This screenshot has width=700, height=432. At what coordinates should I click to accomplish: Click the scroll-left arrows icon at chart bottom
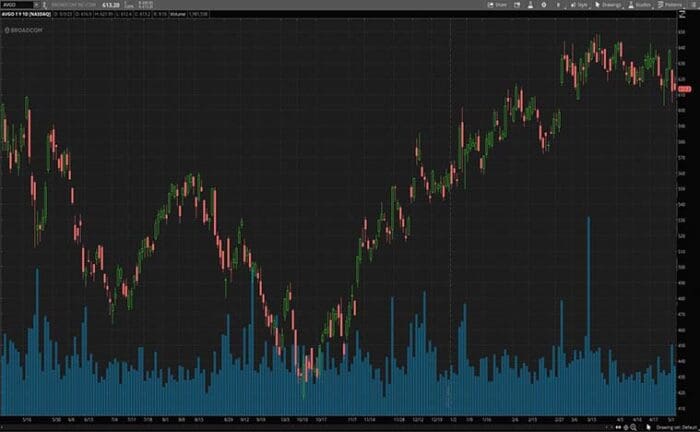(x=619, y=427)
